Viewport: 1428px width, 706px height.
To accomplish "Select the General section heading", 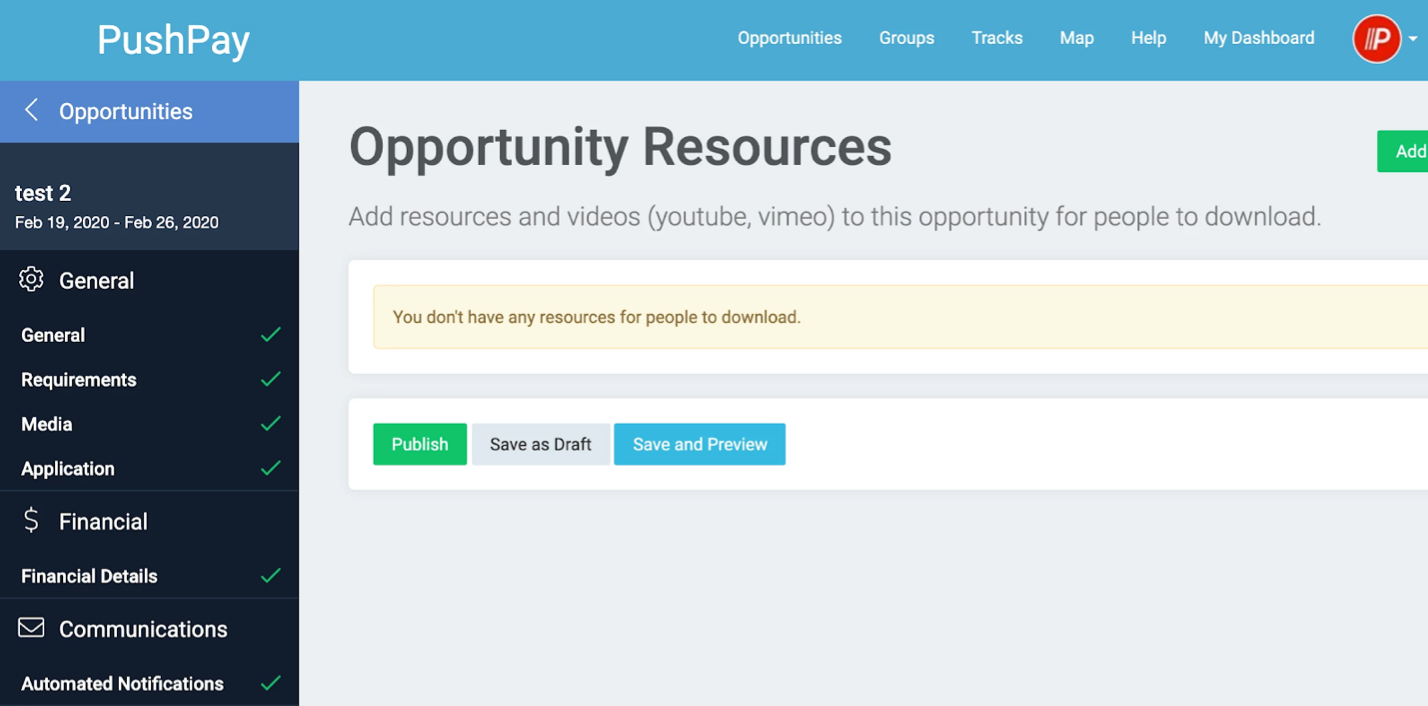I will [x=96, y=281].
